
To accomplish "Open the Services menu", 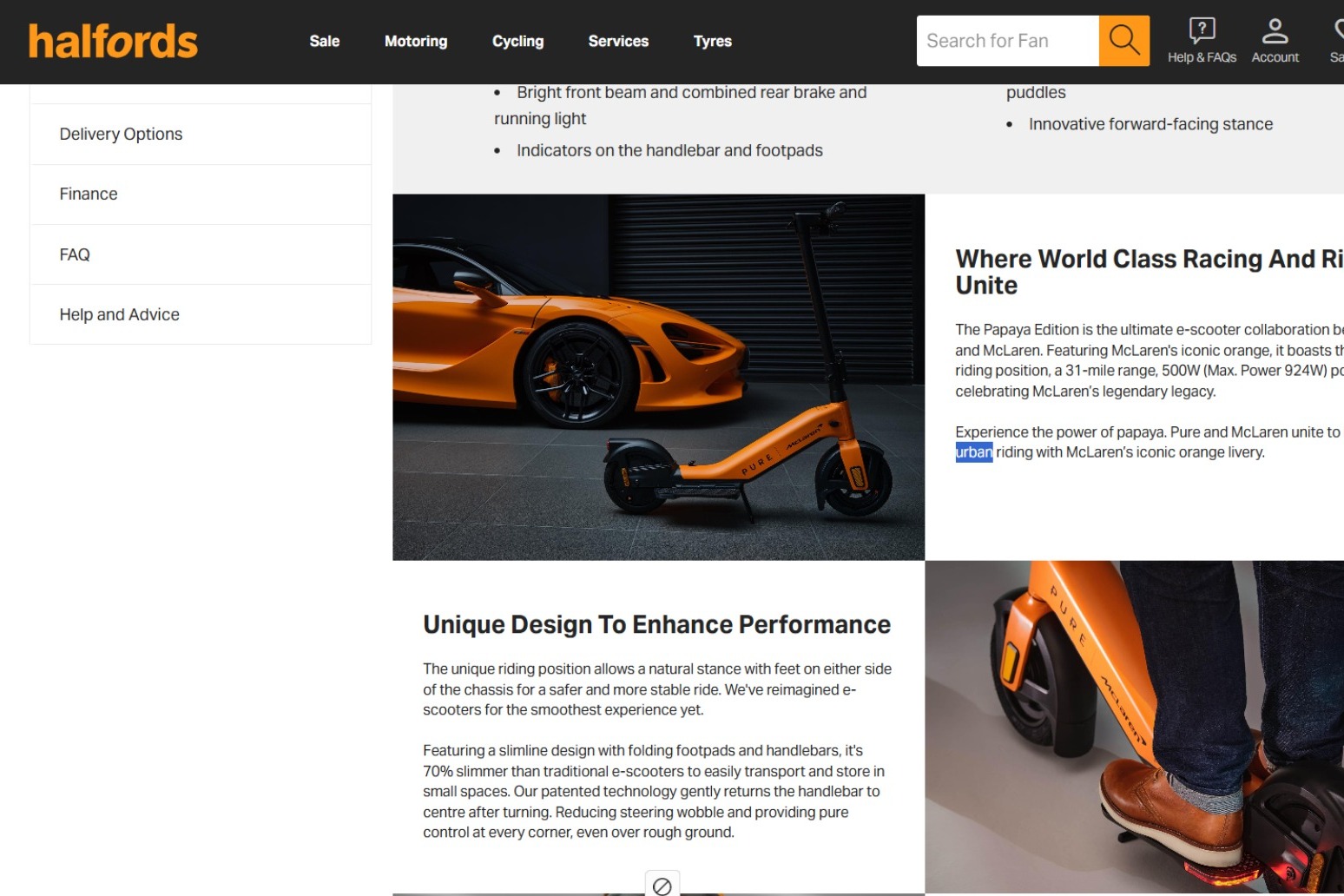I will tap(618, 41).
